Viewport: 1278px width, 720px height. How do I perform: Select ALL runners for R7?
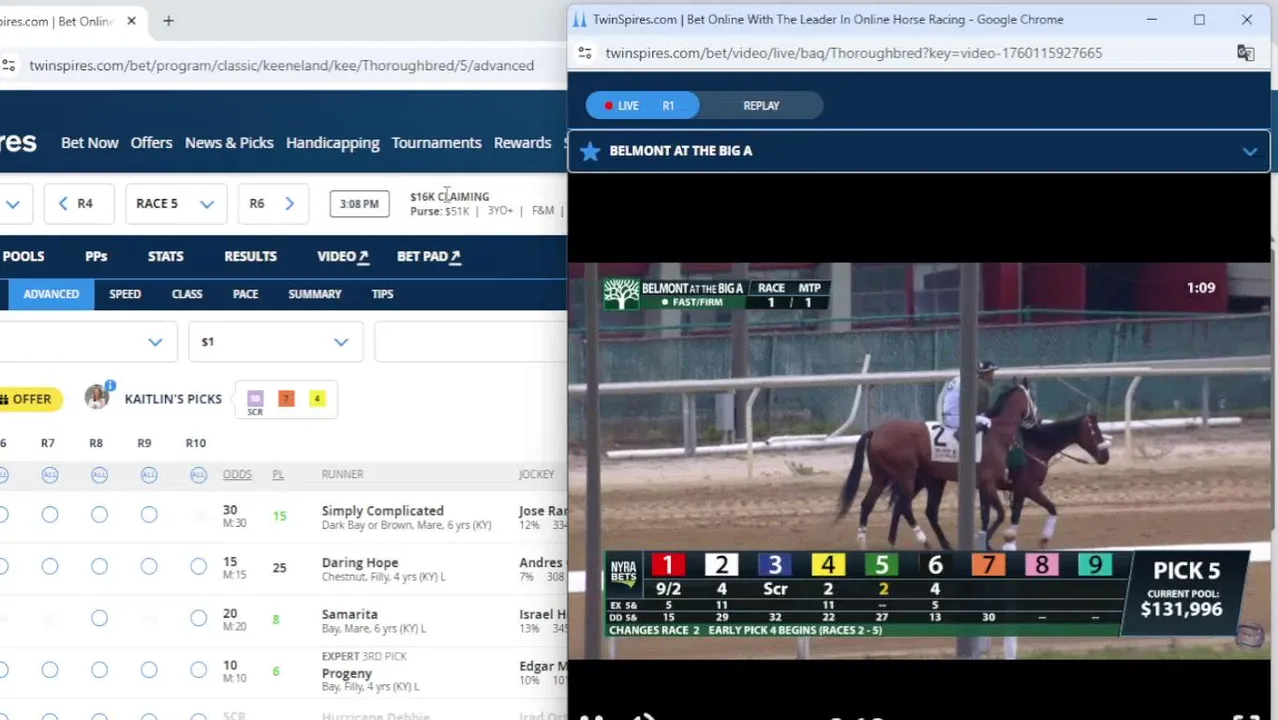[x=49, y=475]
